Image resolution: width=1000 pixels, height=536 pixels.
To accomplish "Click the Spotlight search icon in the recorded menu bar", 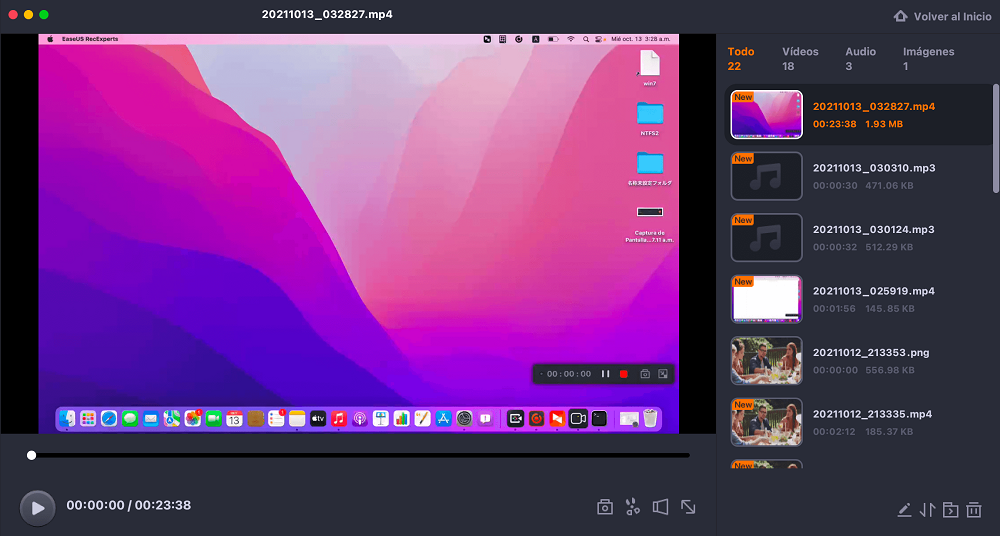I will tap(585, 39).
